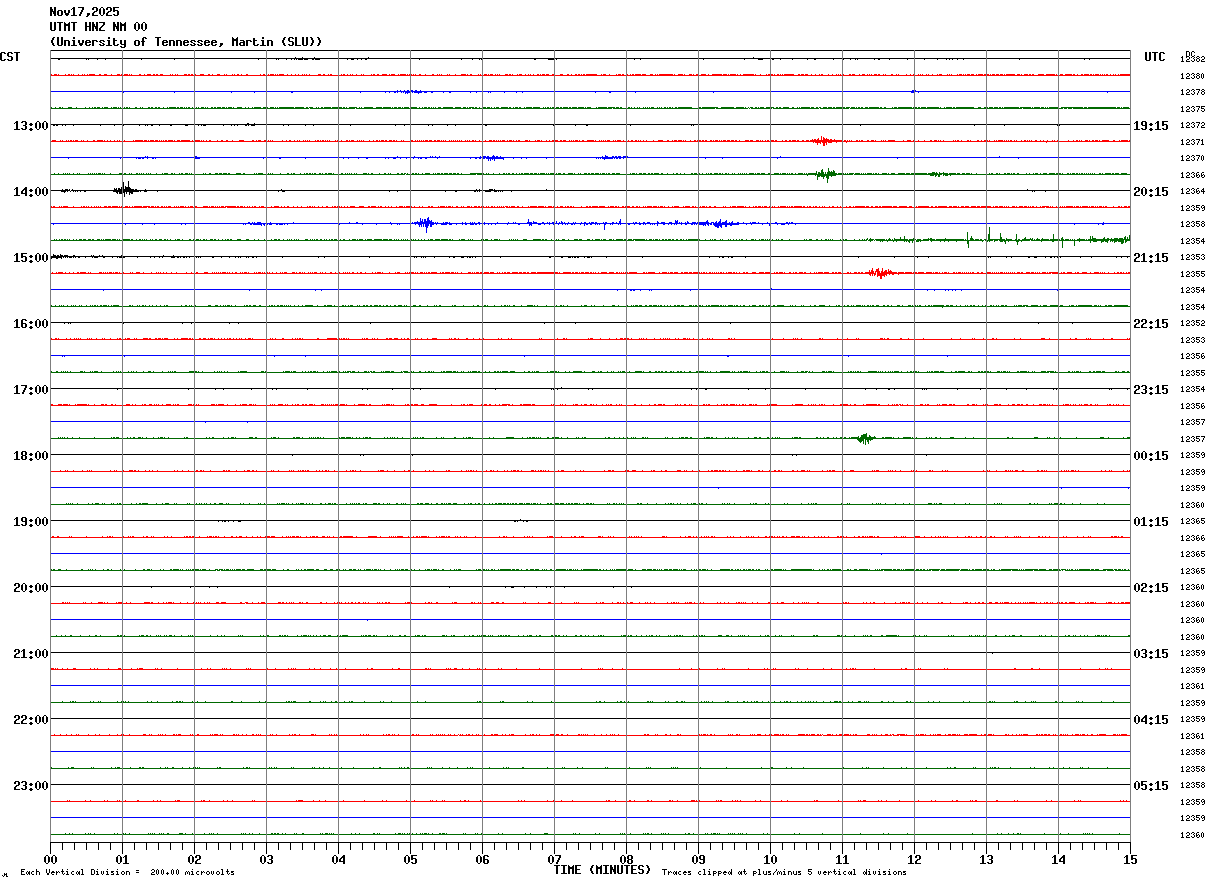Select the 20:00 CST row label
This screenshot has height=886, width=1210.
30,588
